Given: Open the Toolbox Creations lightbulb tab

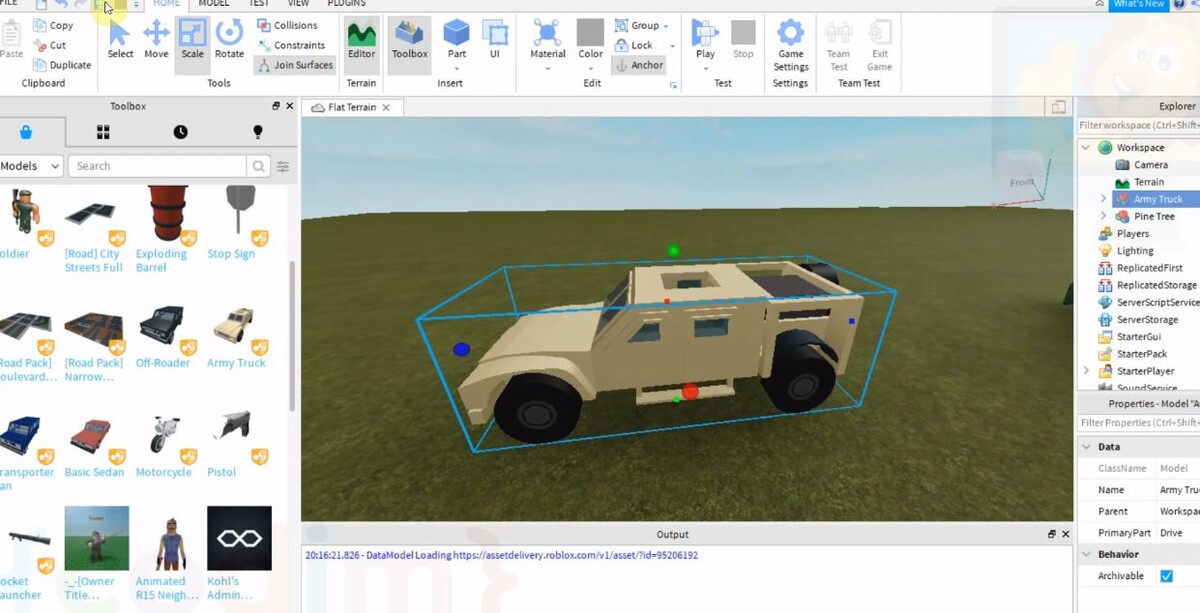Looking at the screenshot, I should pos(258,132).
